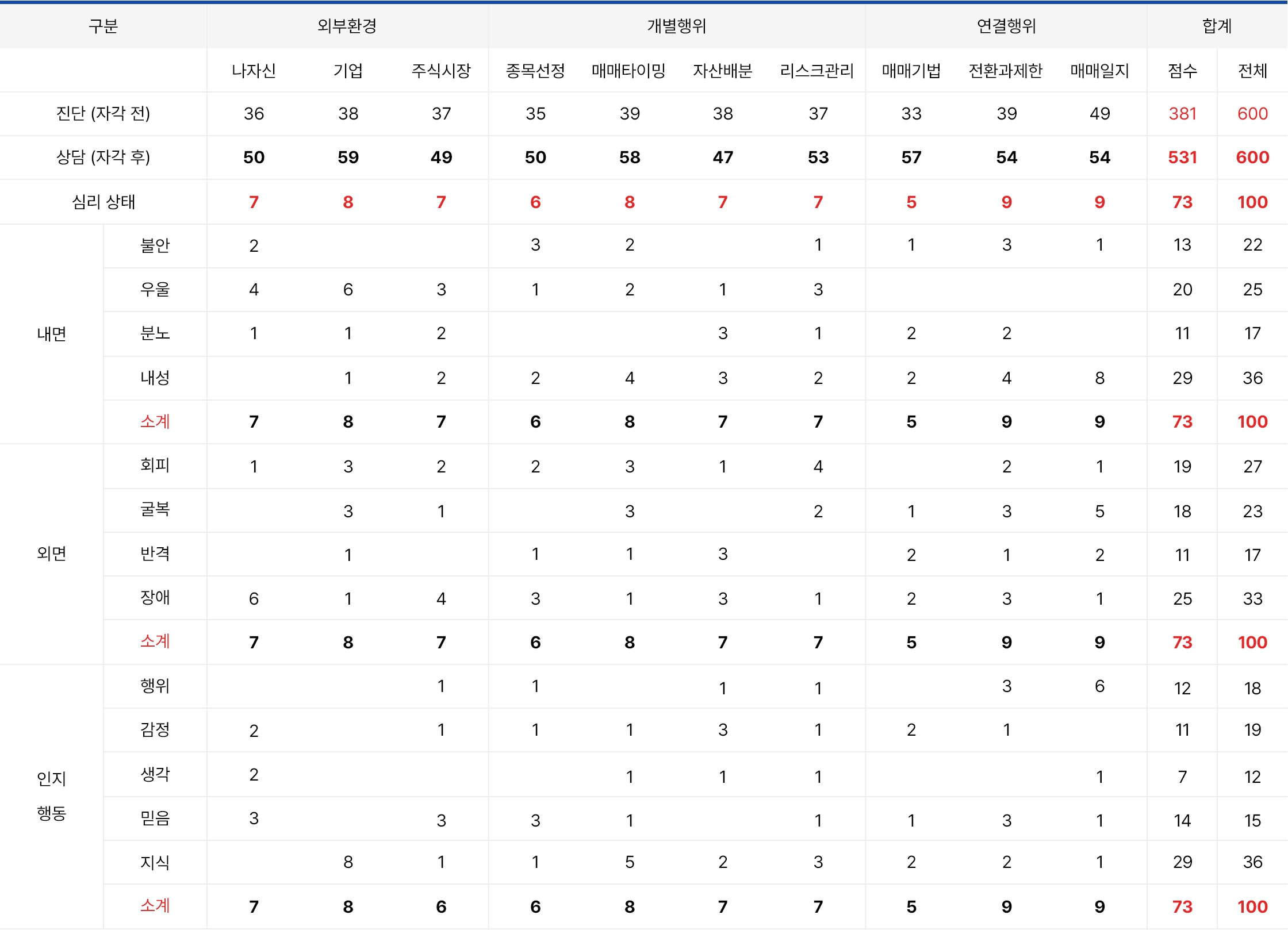Click the 매매타이밍 column header
Viewport: 1288px width, 930px height.
point(629,71)
